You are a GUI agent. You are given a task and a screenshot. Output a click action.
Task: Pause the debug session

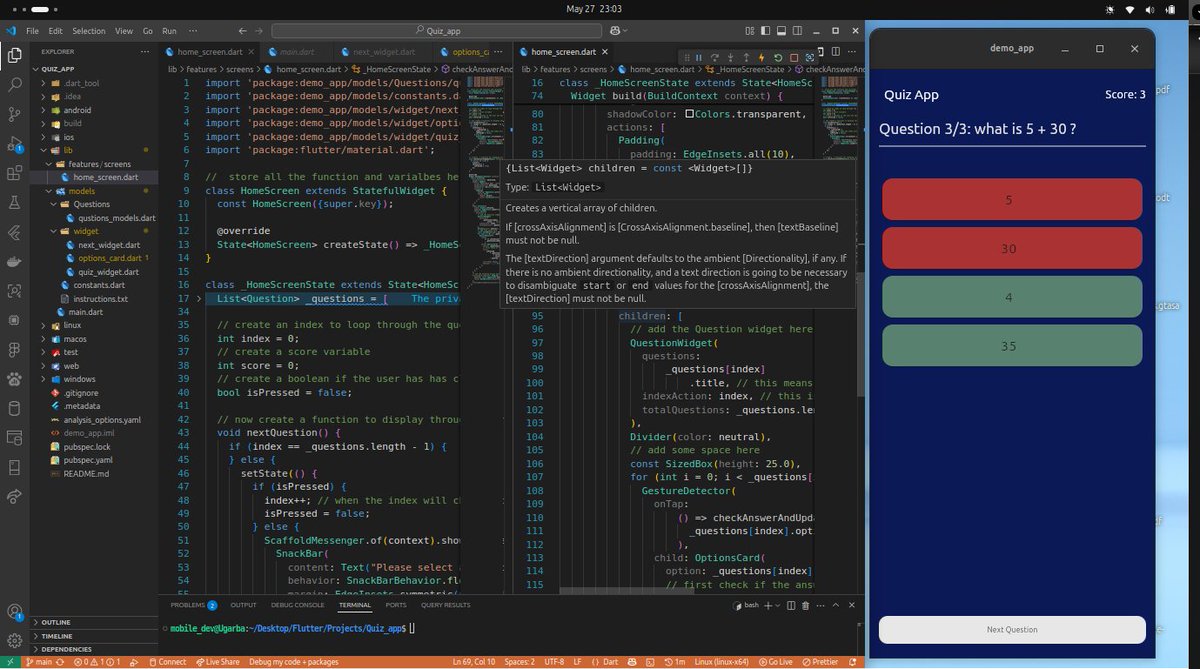click(x=700, y=57)
